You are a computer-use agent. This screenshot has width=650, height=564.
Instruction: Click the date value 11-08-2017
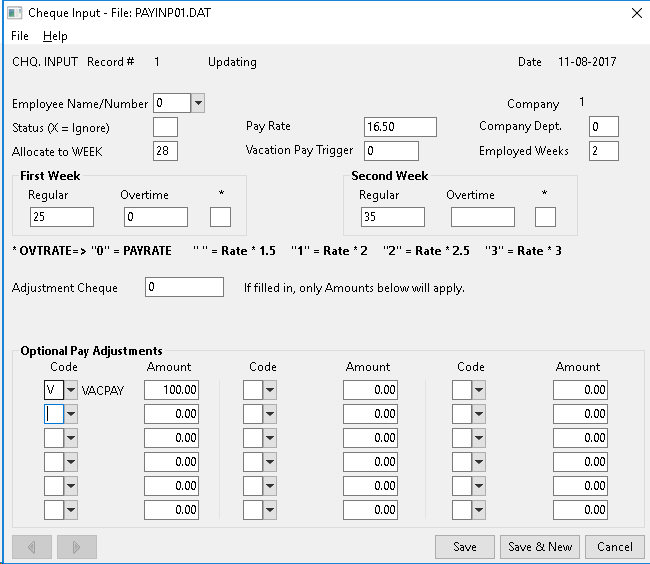click(587, 62)
